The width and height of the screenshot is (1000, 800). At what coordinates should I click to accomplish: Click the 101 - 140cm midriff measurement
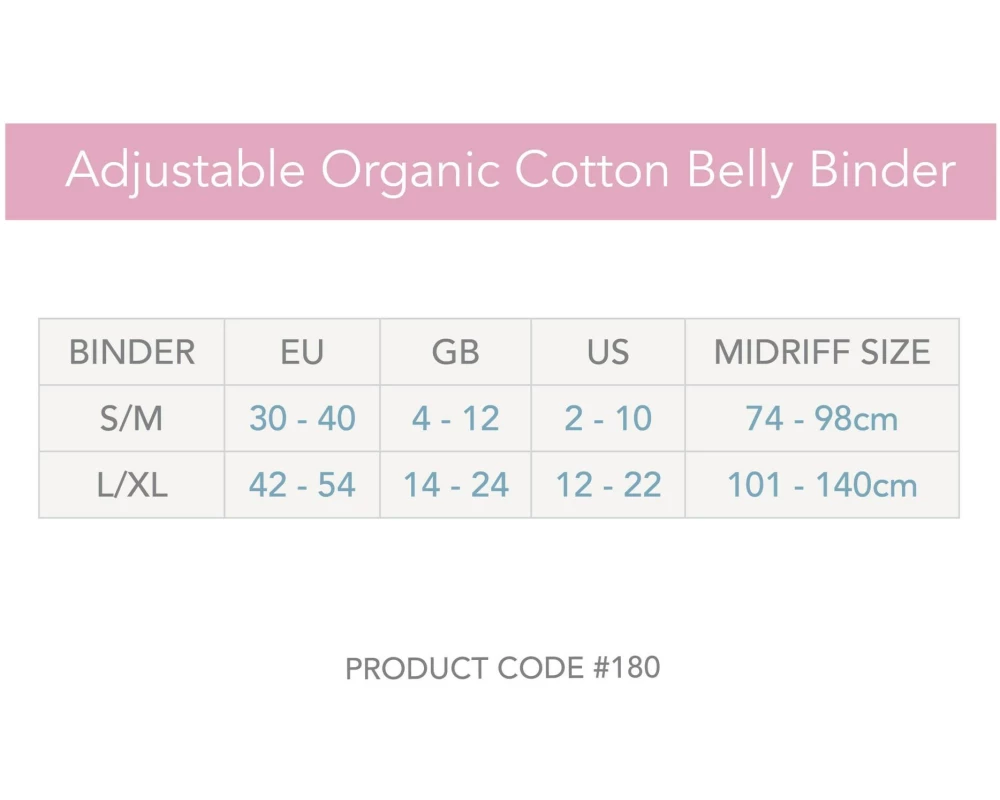click(x=822, y=485)
